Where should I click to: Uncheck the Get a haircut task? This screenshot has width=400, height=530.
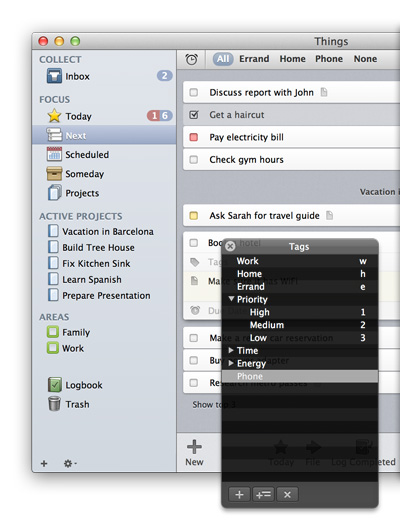(194, 115)
